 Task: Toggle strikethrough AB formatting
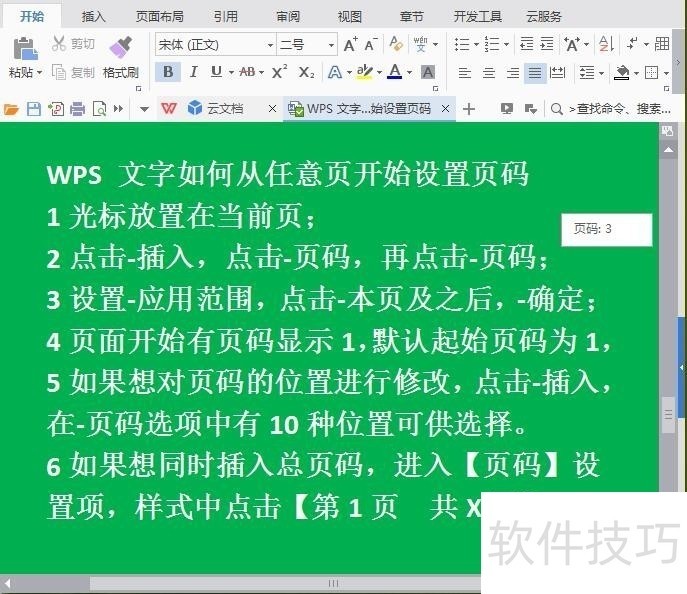[x=248, y=72]
